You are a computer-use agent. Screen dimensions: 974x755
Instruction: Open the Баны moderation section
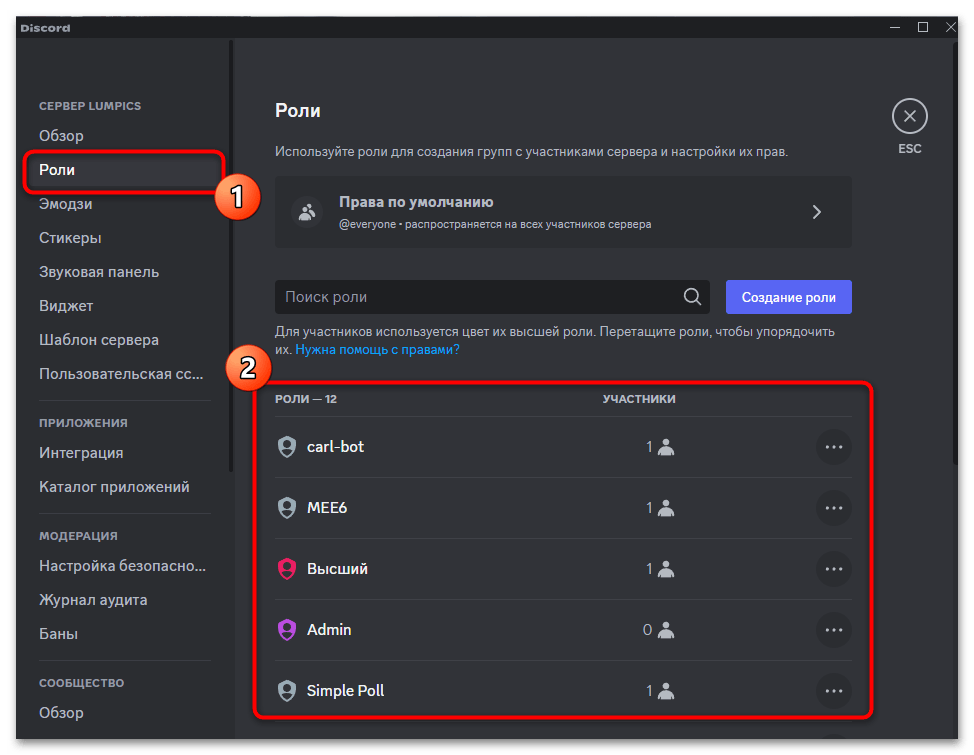58,634
